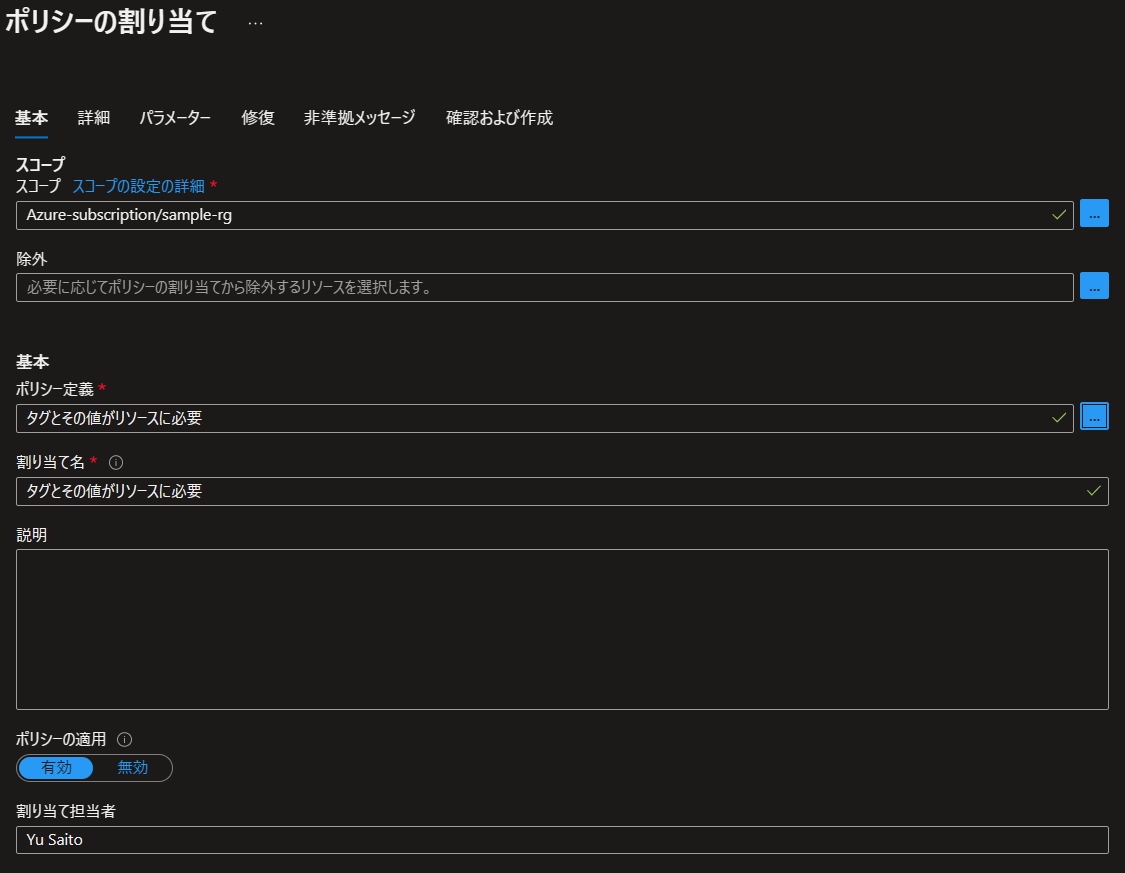
Task: Show info tooltip for ポリシーの適用
Action: coord(124,740)
